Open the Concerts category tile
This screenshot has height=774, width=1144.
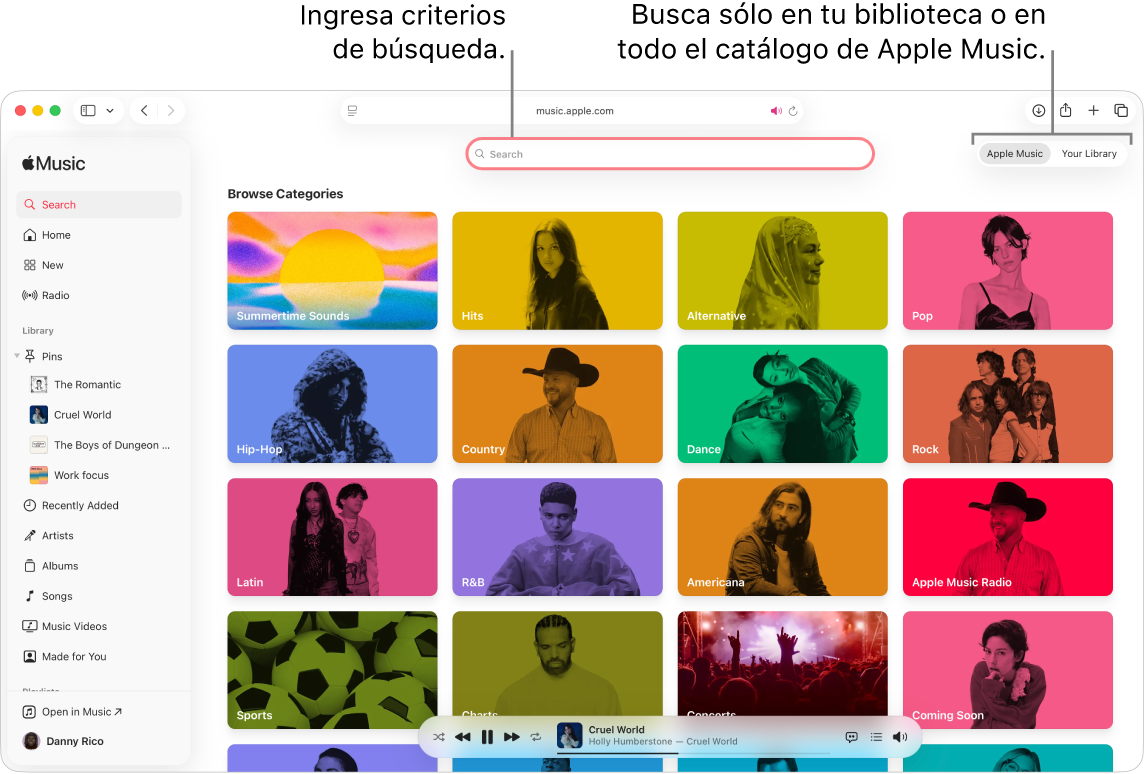point(783,662)
